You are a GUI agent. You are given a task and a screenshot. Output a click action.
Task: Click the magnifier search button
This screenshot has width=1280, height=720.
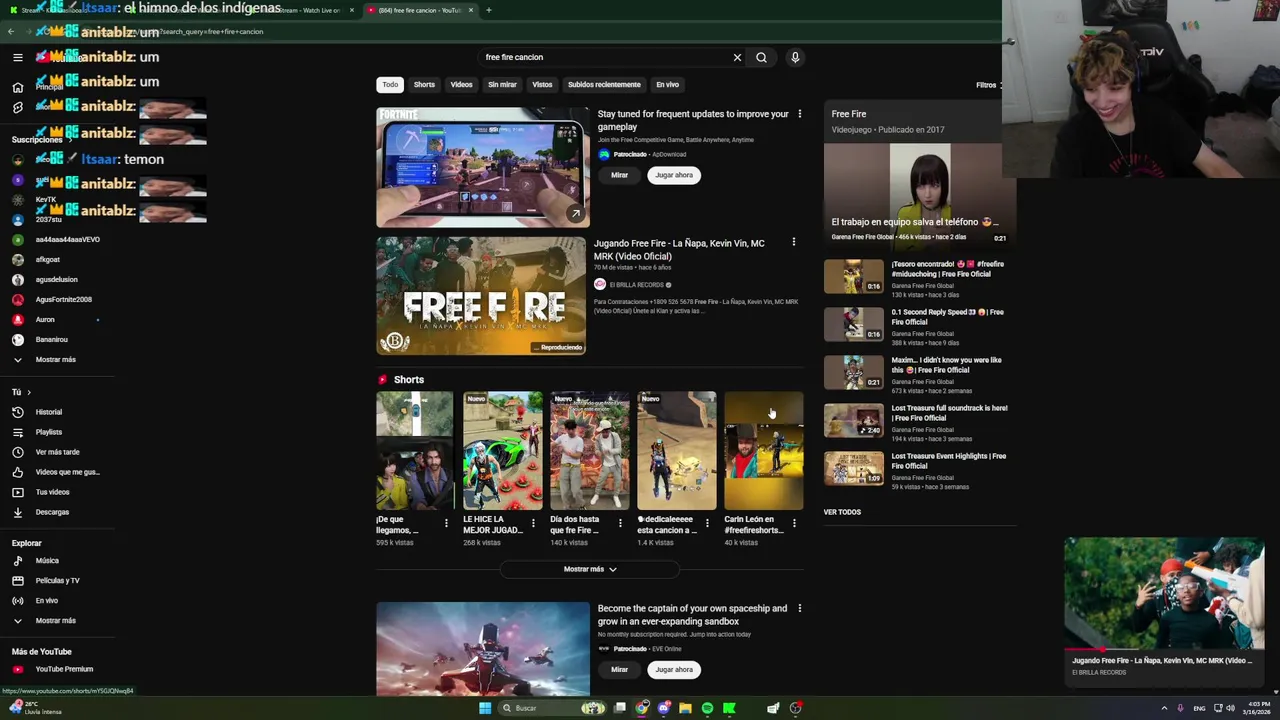click(x=761, y=57)
